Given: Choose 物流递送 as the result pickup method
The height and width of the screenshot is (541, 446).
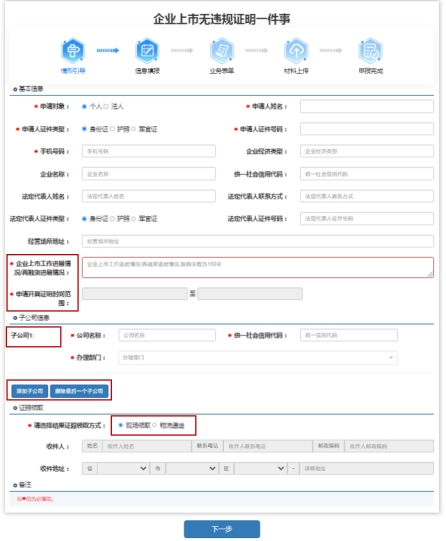Looking at the screenshot, I should pyautogui.click(x=155, y=425).
